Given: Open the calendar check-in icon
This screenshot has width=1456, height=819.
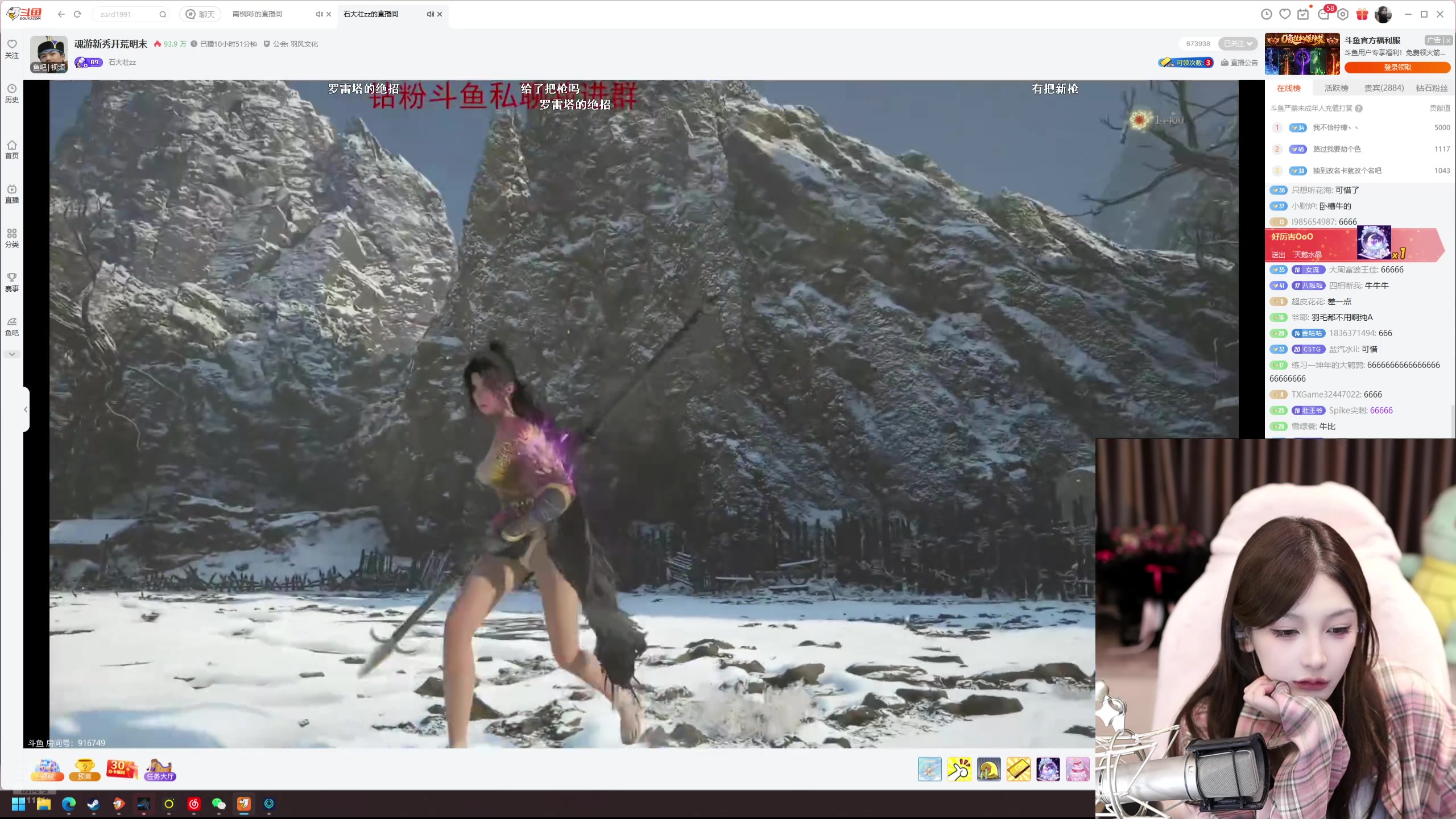Looking at the screenshot, I should pos(1303,14).
